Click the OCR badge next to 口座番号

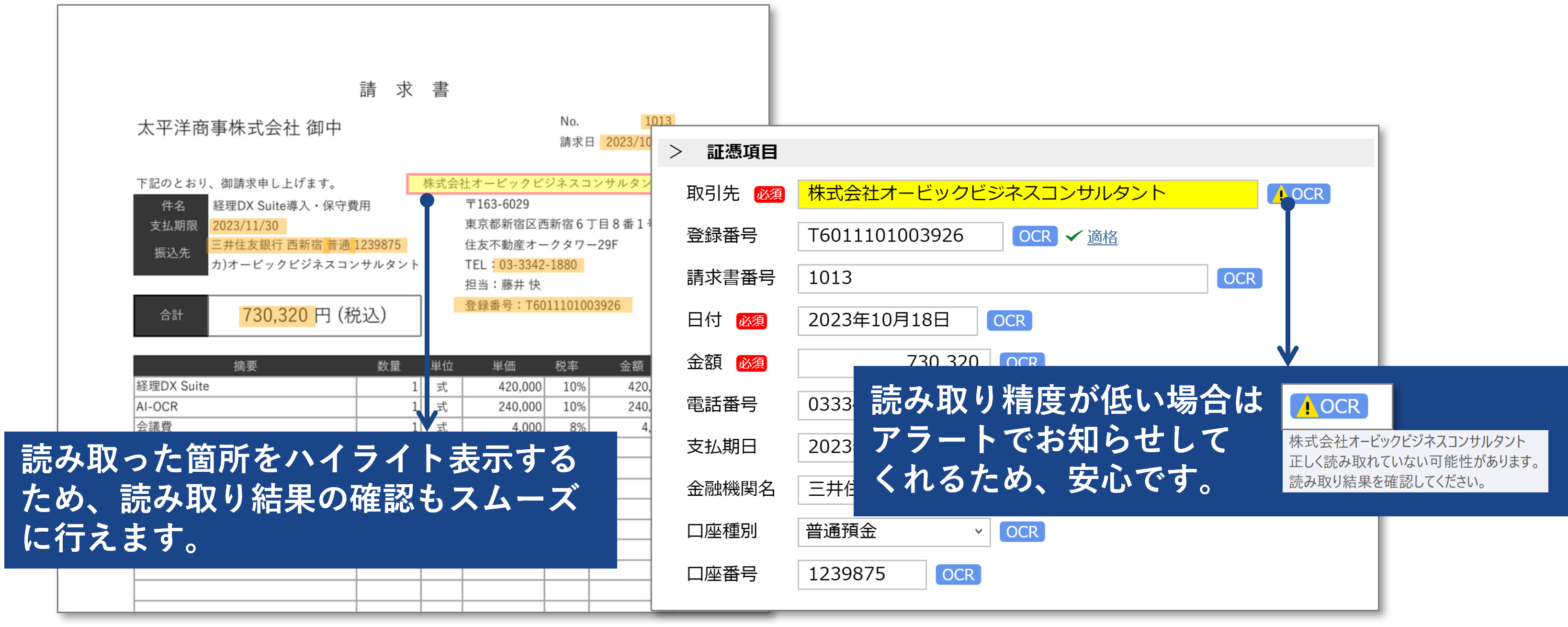point(958,575)
